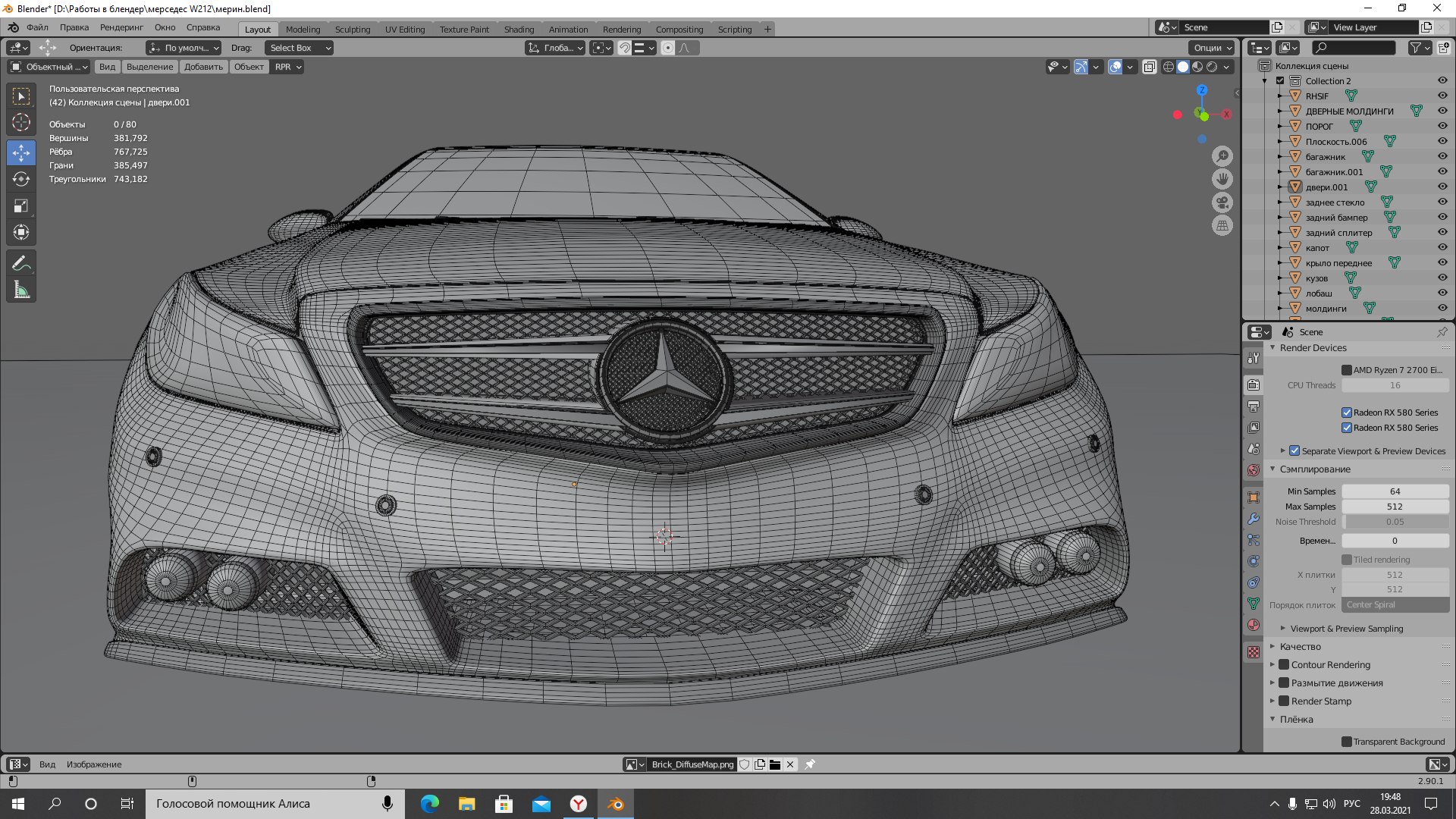Viewport: 1456px width, 819px height.
Task: Open the Modifiers wrench properties tab
Action: coord(1254,519)
